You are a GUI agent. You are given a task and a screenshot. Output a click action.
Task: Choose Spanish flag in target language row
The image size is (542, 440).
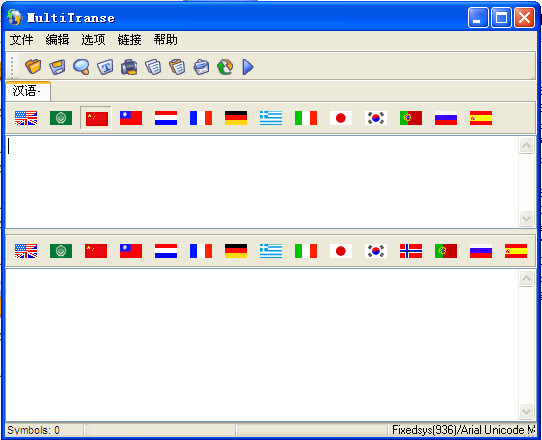point(516,251)
